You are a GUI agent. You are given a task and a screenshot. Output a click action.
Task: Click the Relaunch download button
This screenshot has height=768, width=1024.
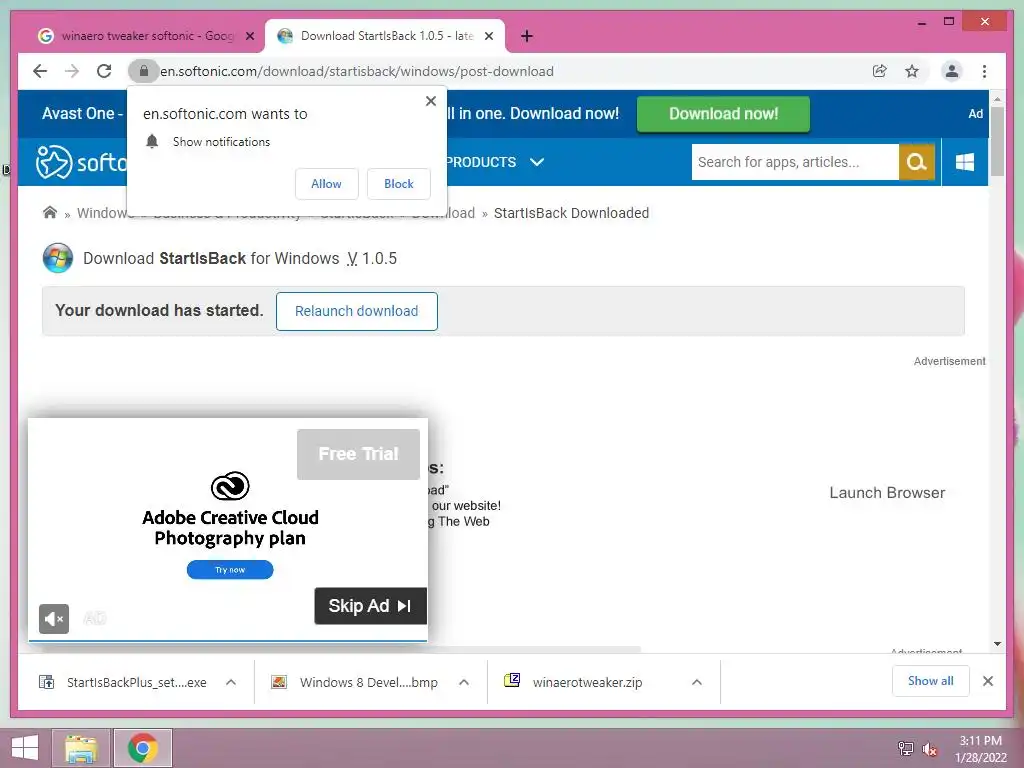(x=357, y=312)
